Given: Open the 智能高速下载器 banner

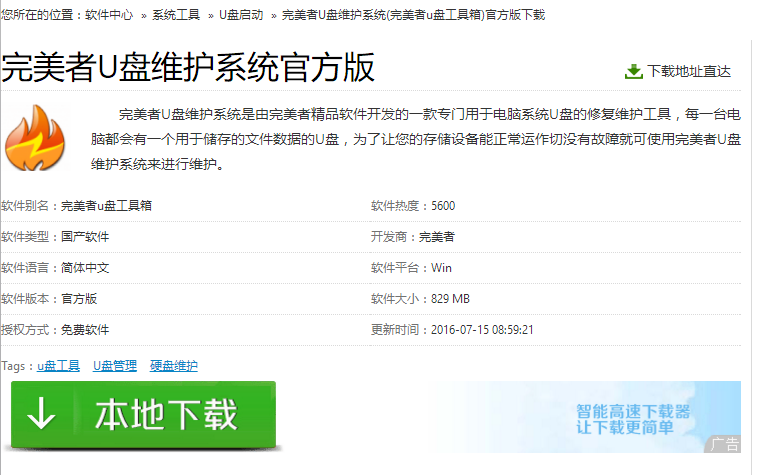Looking at the screenshot, I should (x=633, y=418).
